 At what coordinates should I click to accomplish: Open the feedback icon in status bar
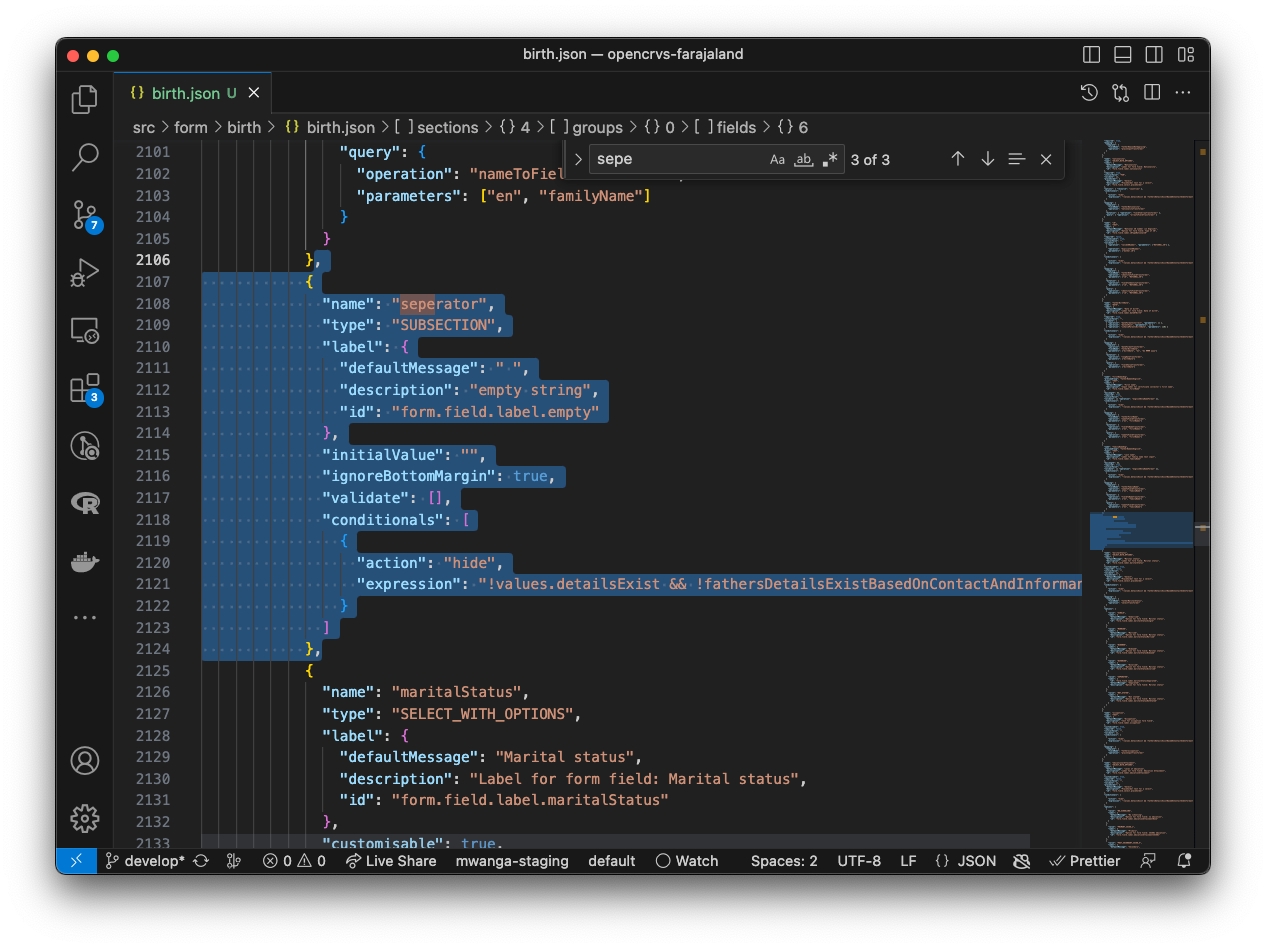1148,861
